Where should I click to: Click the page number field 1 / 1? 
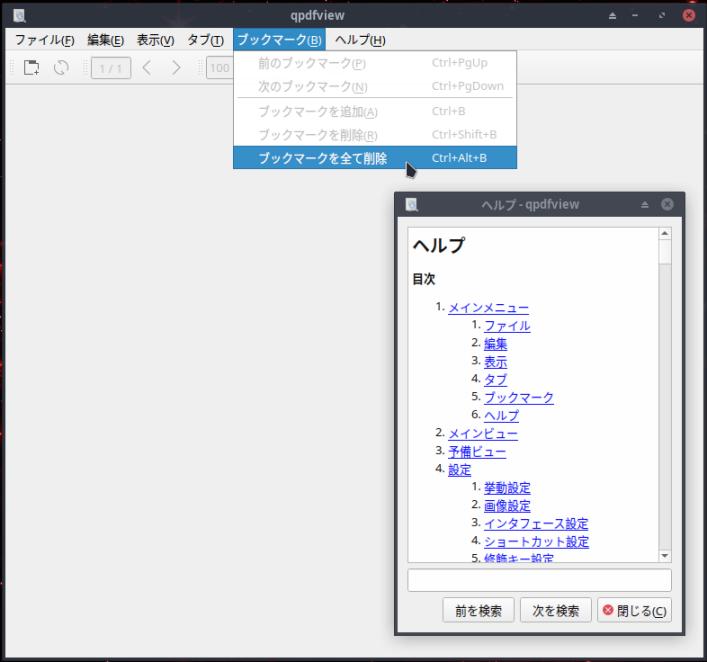click(111, 68)
